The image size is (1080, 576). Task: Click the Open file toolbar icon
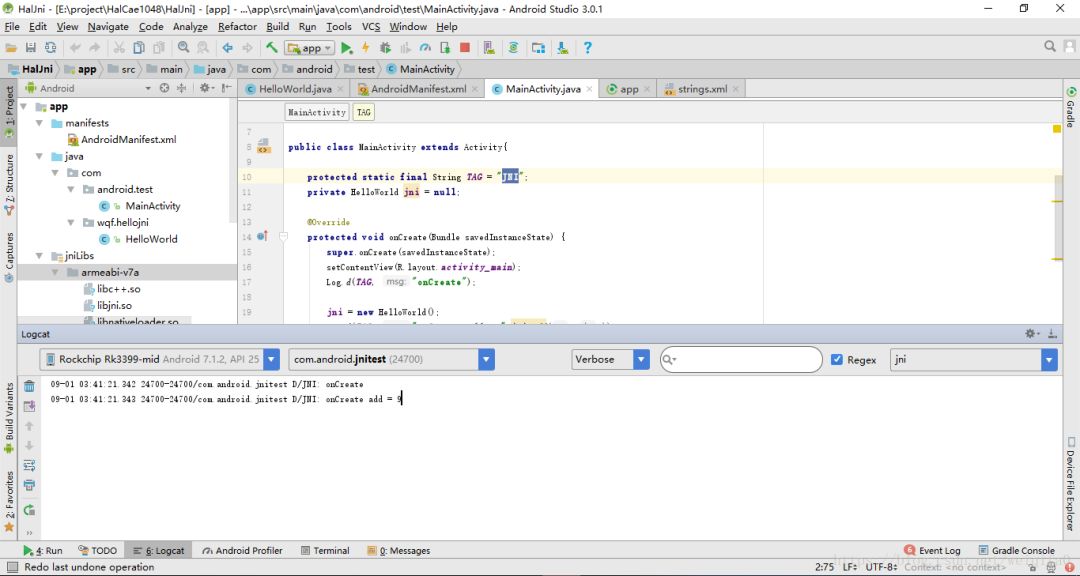pyautogui.click(x=11, y=48)
